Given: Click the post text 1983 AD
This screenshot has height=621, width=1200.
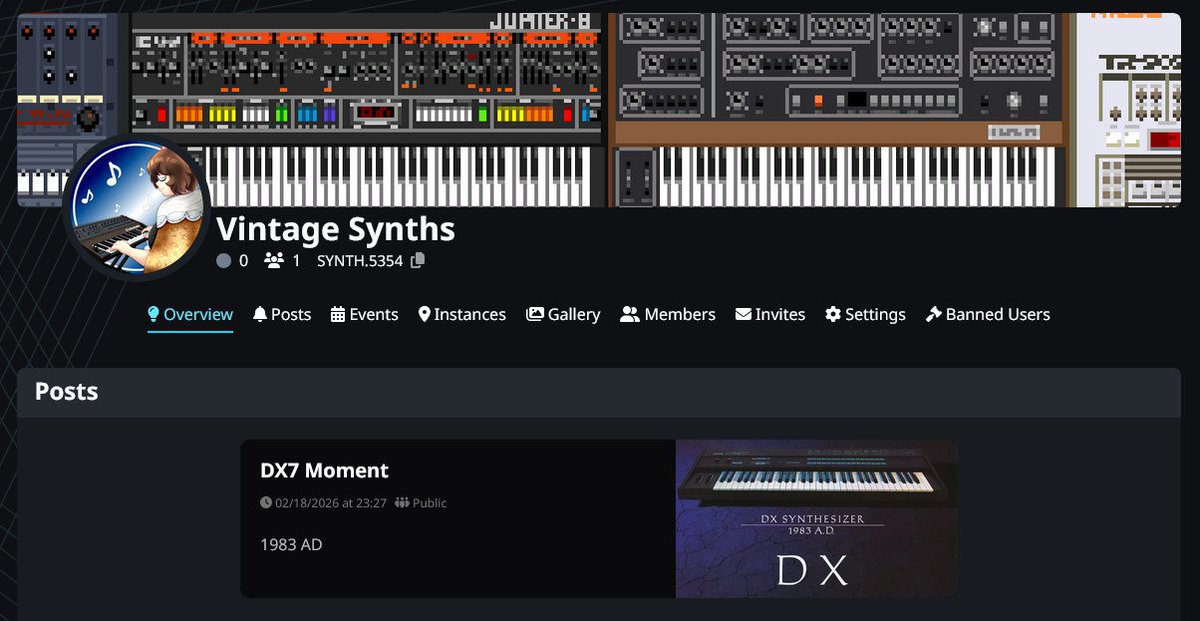Looking at the screenshot, I should click(x=291, y=545).
